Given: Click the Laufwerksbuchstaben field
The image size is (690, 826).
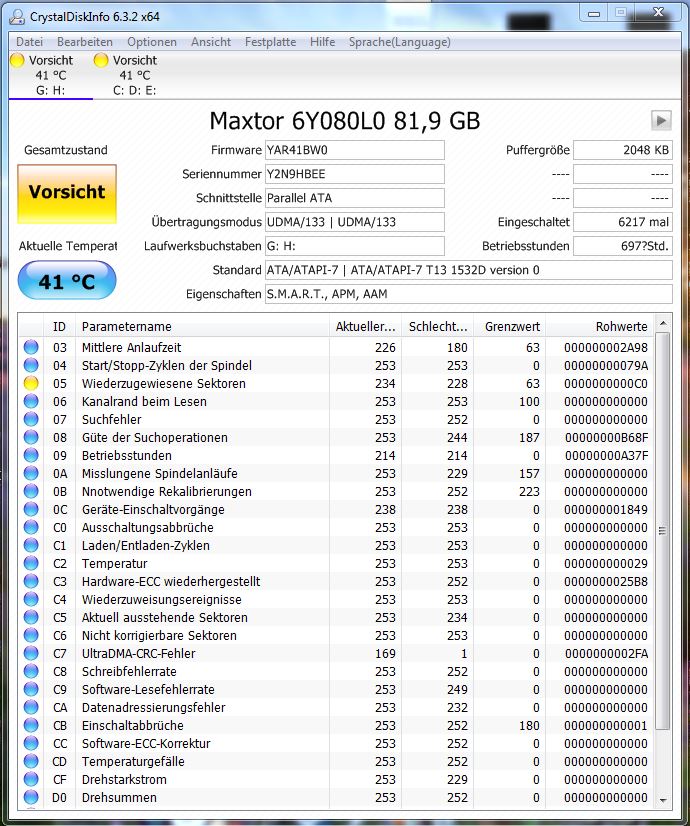Looking at the screenshot, I should pyautogui.click(x=354, y=246).
